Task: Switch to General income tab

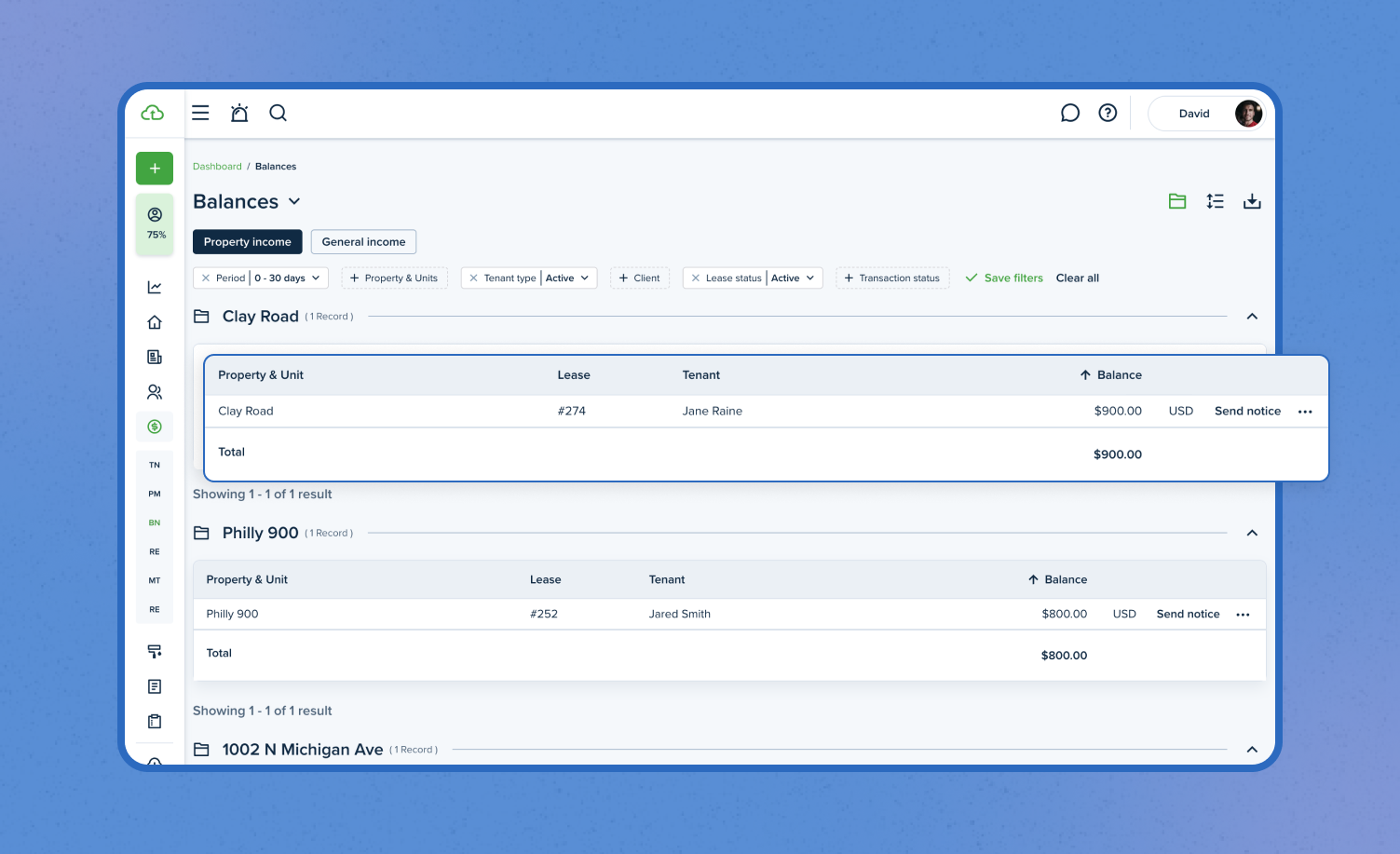Action: [x=363, y=242]
